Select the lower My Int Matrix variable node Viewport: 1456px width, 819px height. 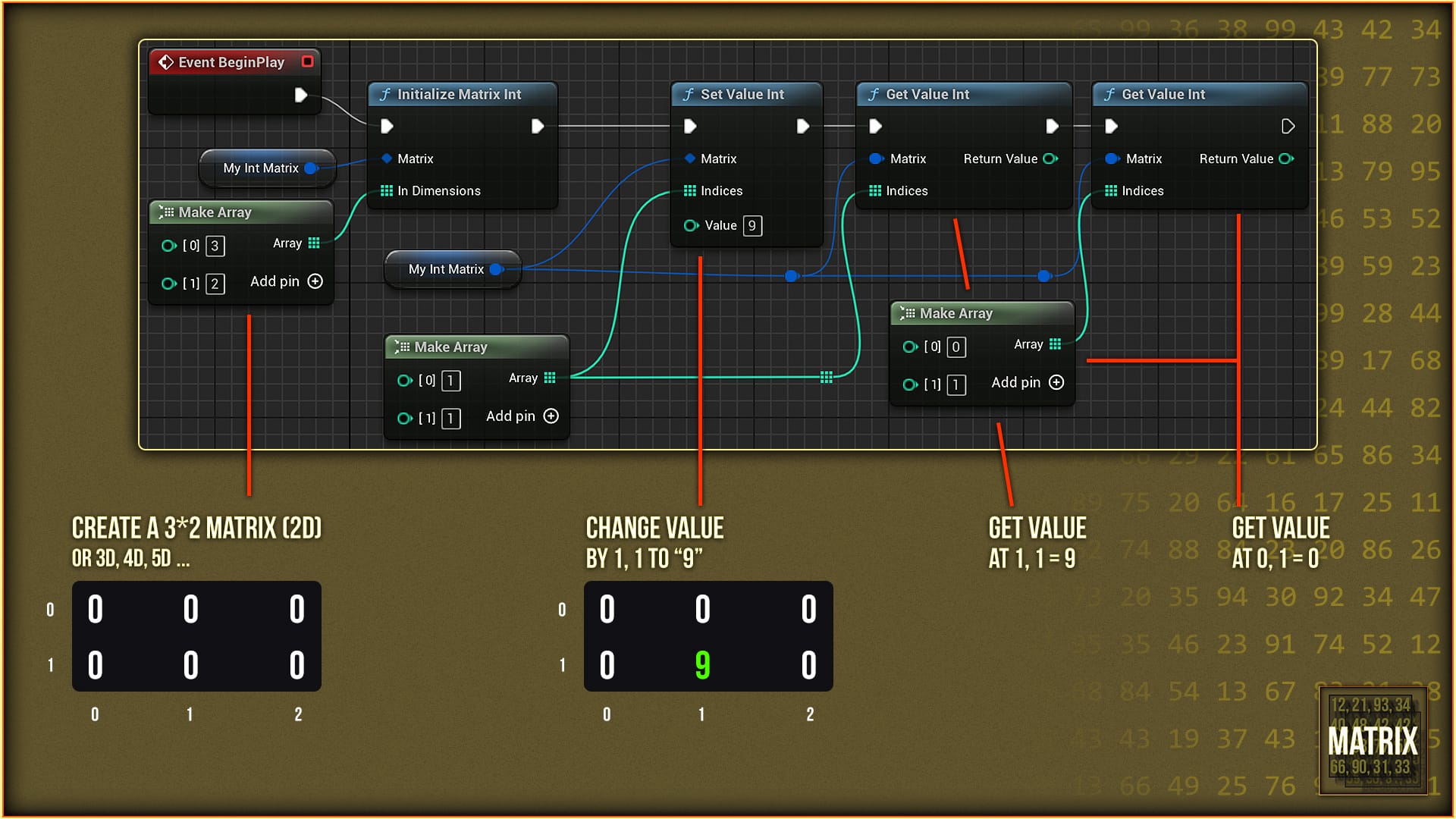(x=446, y=269)
